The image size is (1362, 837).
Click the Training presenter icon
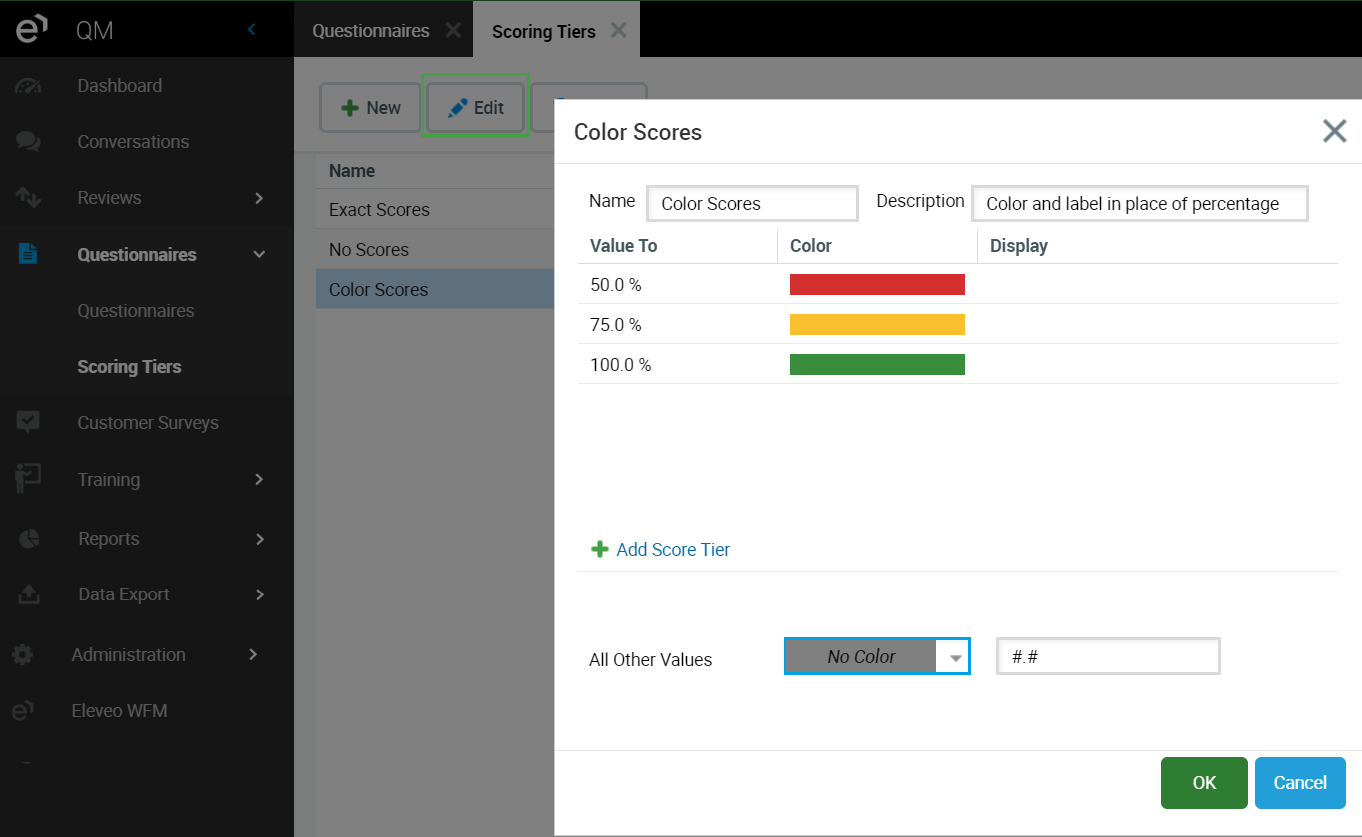click(28, 480)
